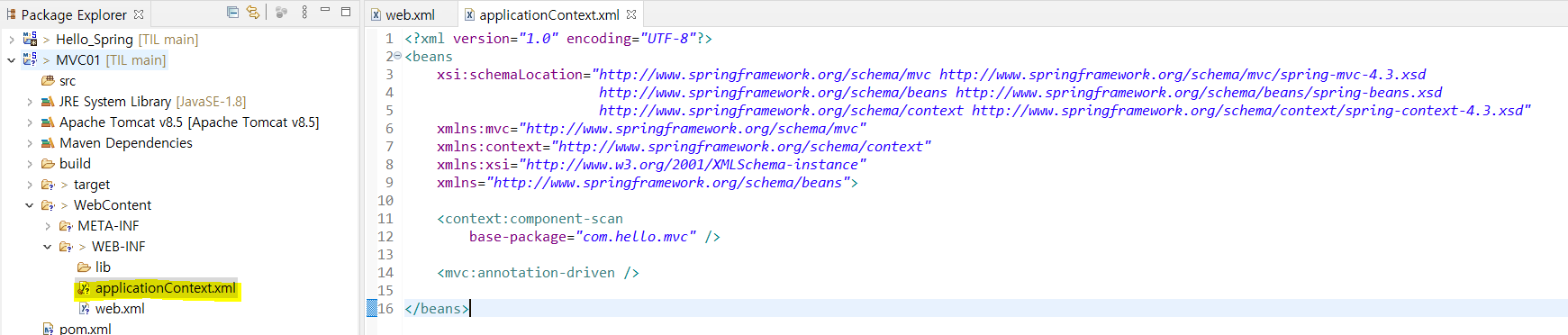Image resolution: width=1568 pixels, height=335 pixels.
Task: Click the Apache Tomcat library icon
Action: pyautogui.click(x=48, y=122)
